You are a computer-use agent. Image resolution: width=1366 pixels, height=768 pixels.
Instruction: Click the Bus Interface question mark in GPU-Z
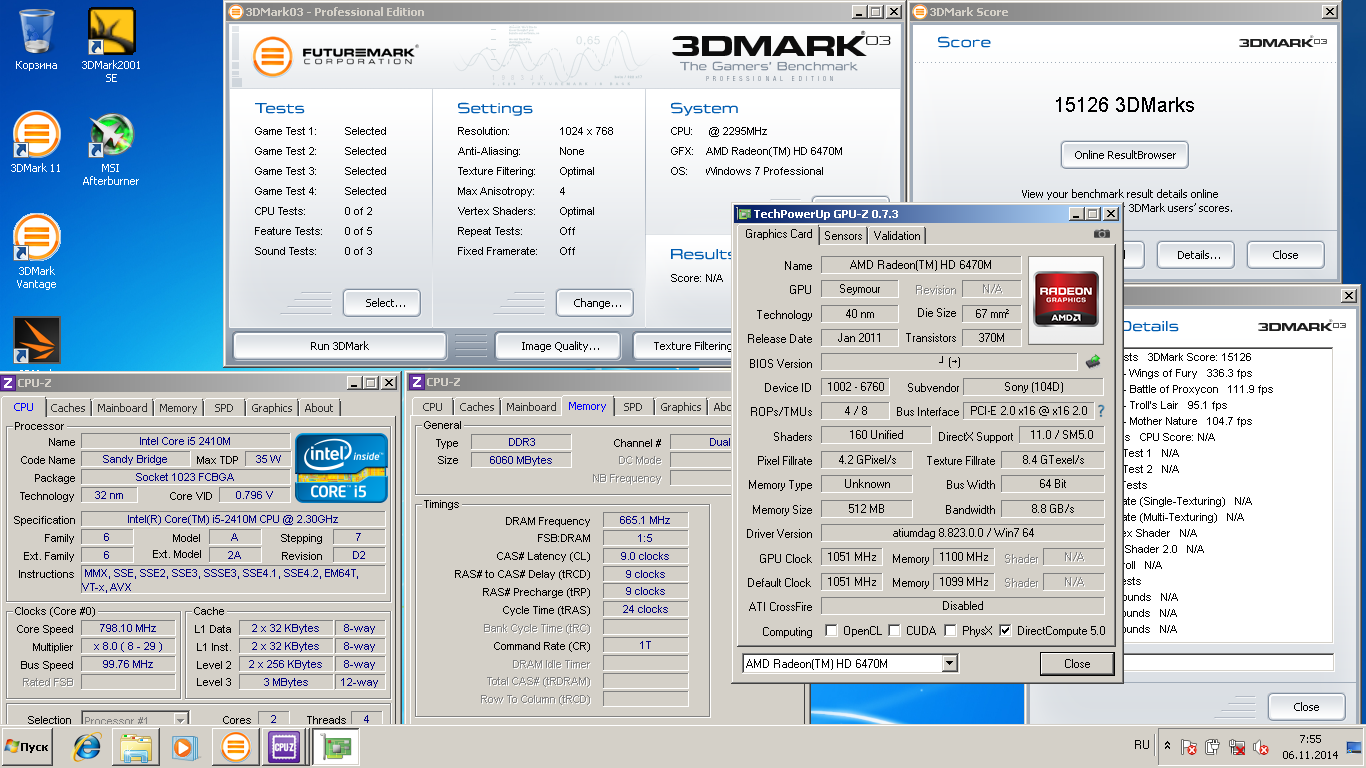click(x=1101, y=411)
